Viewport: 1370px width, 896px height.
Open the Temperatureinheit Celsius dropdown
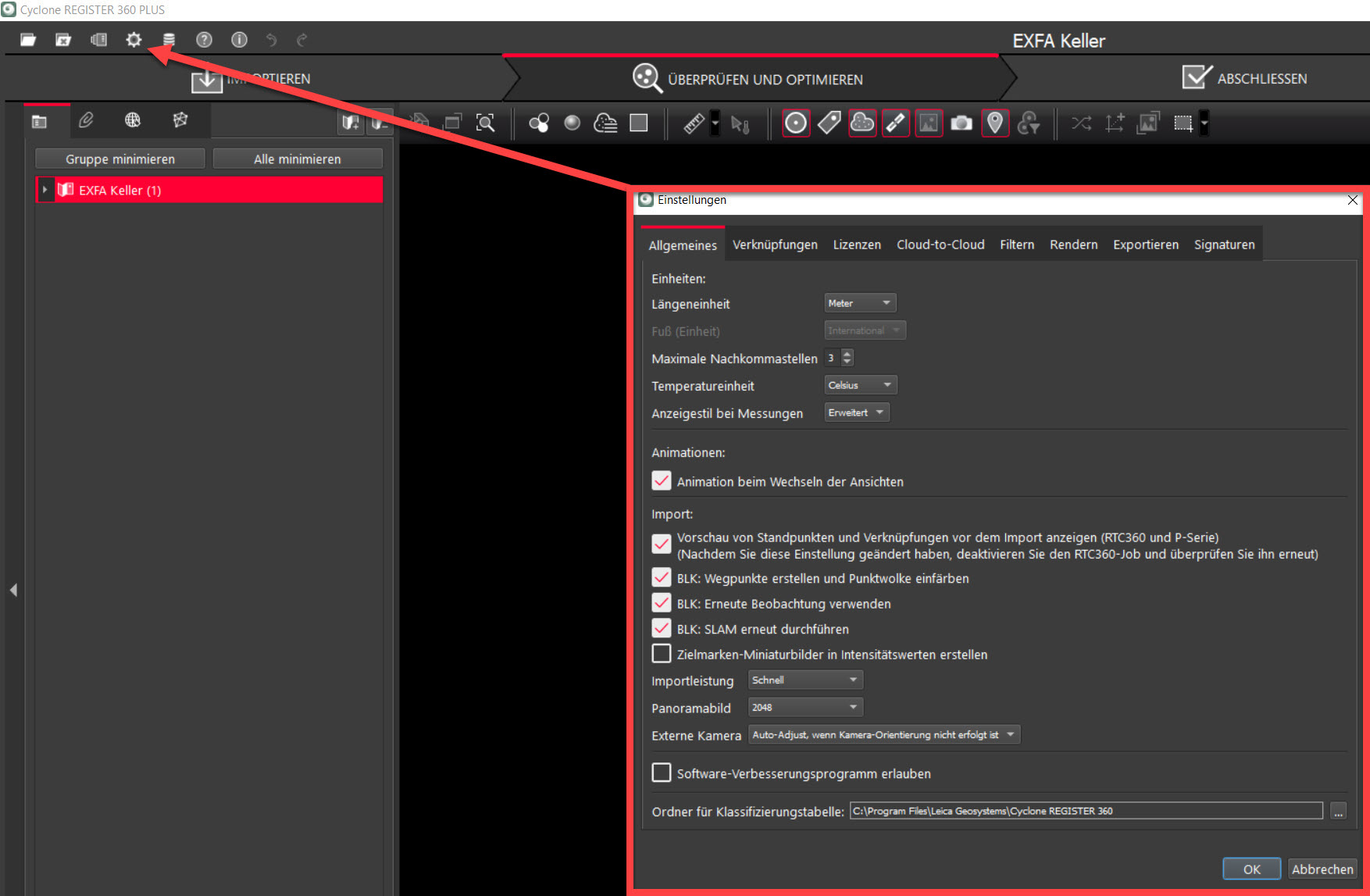point(861,385)
